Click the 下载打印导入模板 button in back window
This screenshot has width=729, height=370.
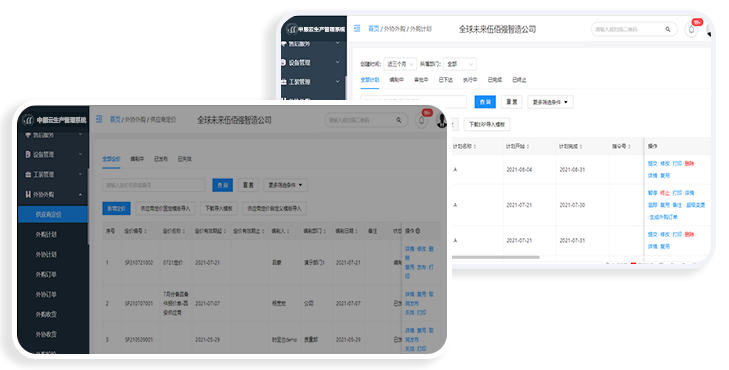coord(487,125)
